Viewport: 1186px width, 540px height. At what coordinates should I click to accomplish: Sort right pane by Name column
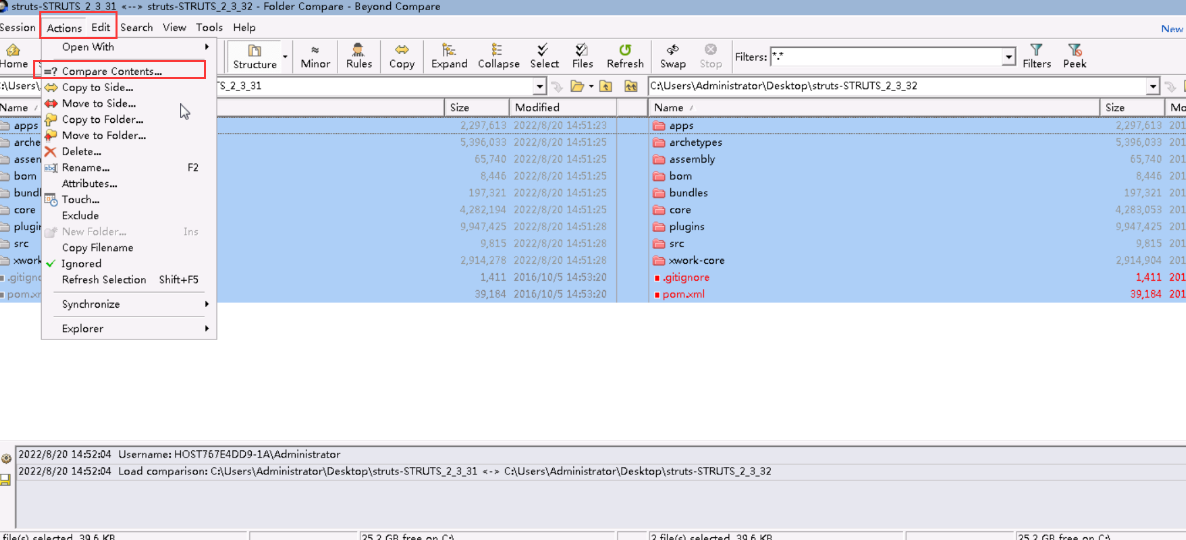(874, 107)
